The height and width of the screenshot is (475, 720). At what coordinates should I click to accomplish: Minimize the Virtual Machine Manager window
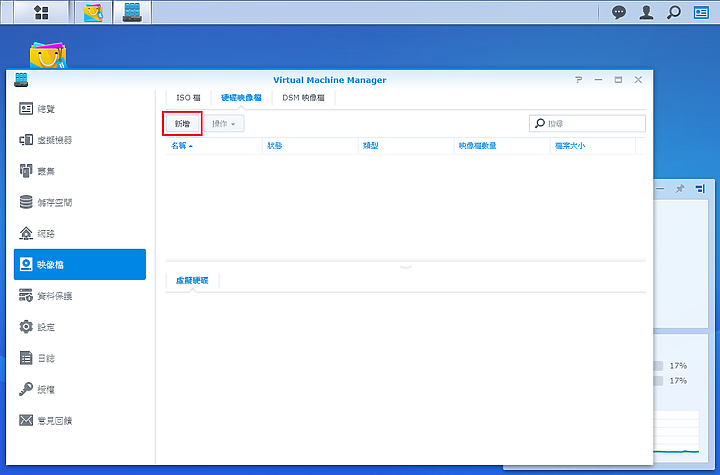(x=598, y=80)
